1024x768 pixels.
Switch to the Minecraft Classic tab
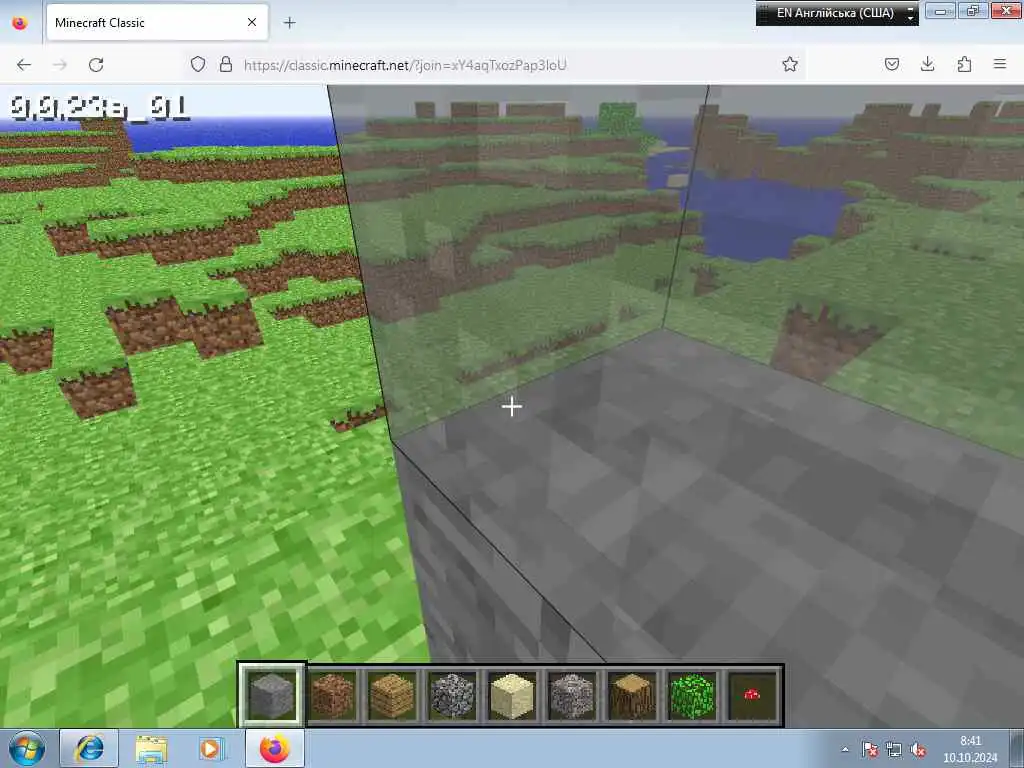157,23
